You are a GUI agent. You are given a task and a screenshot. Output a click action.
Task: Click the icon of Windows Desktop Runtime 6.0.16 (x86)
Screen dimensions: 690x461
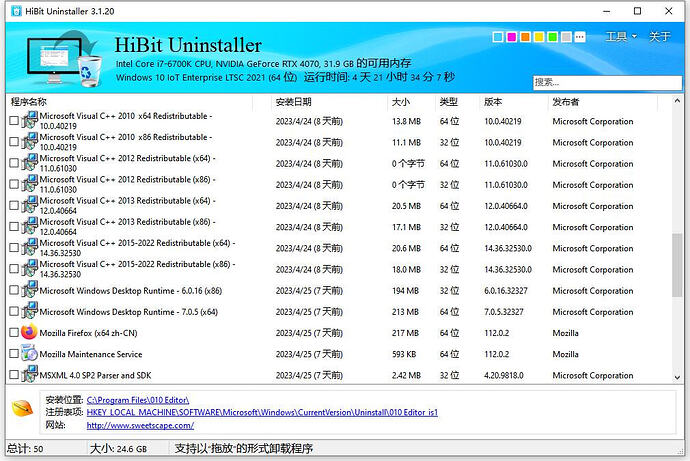click(30, 289)
